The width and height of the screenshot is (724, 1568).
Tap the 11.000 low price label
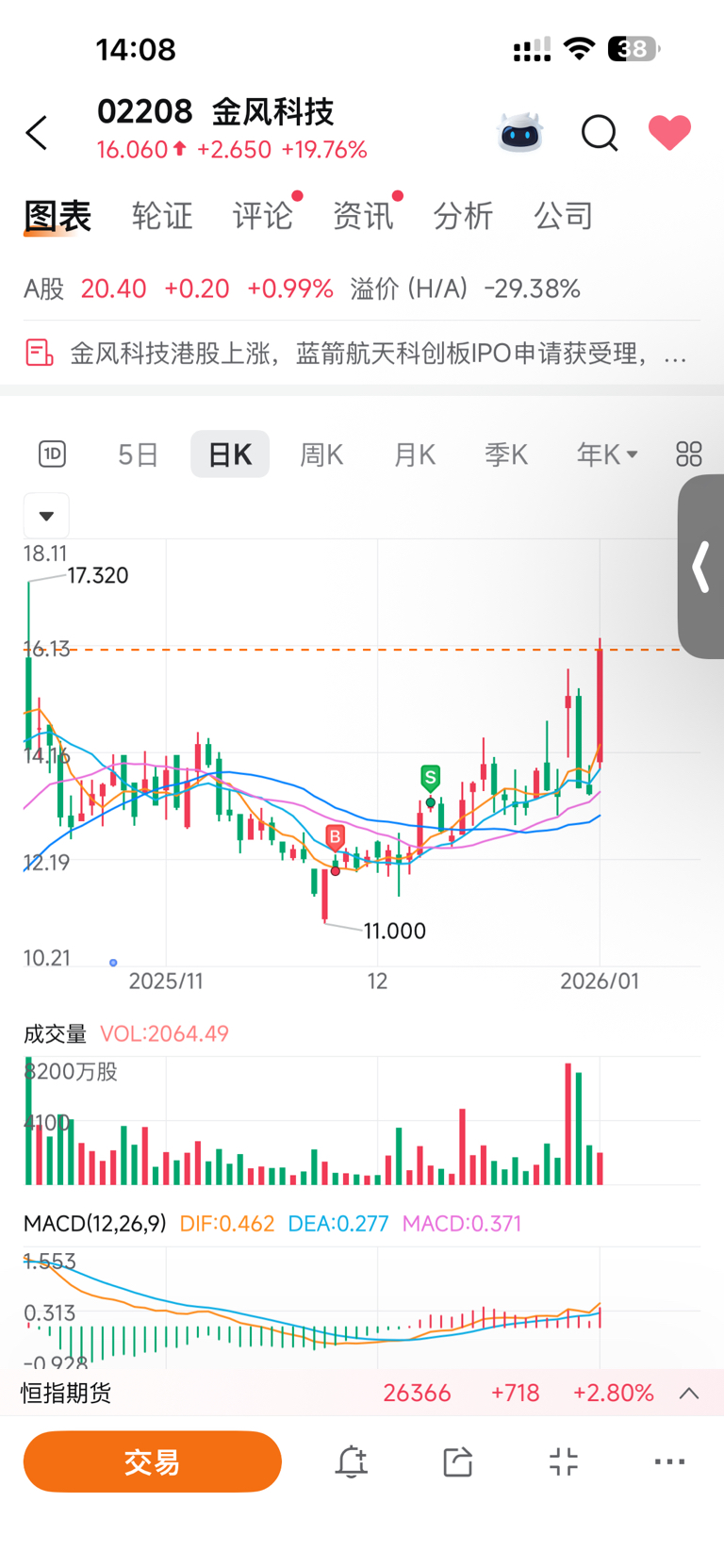[x=395, y=932]
